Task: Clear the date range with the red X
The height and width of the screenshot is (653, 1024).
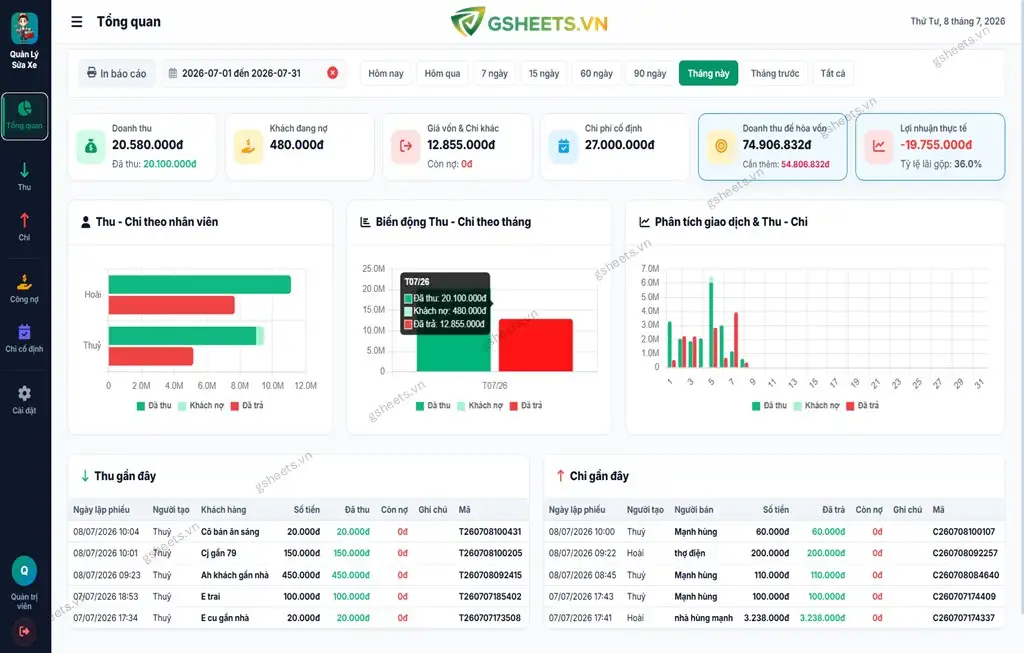Action: (x=332, y=73)
